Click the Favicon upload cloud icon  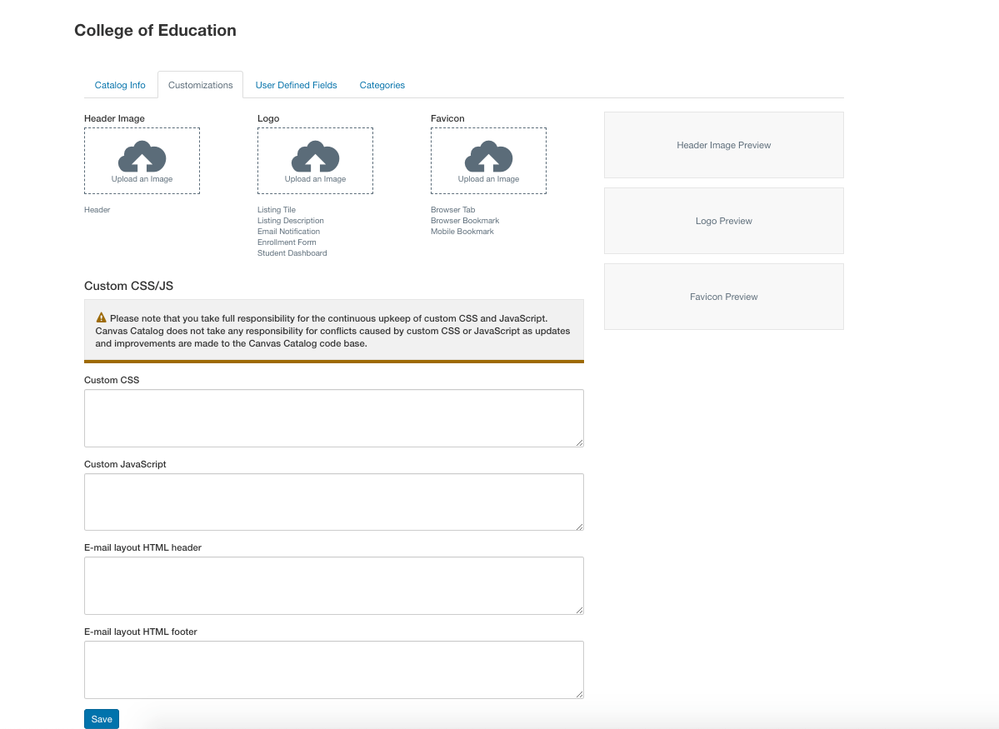(x=488, y=157)
